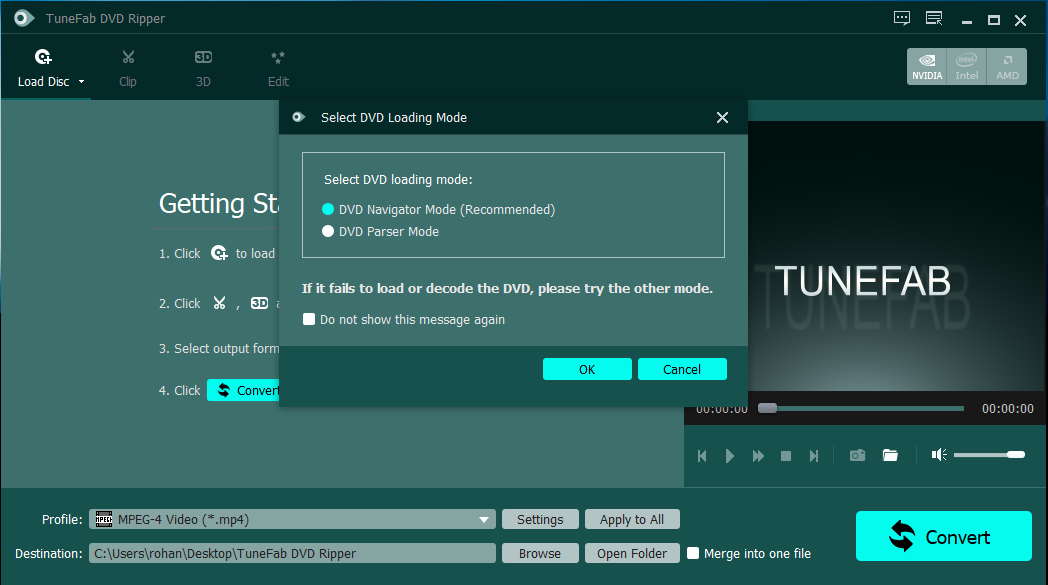Select DVD Parser Mode option
Viewport: 1048px width, 585px height.
(328, 232)
